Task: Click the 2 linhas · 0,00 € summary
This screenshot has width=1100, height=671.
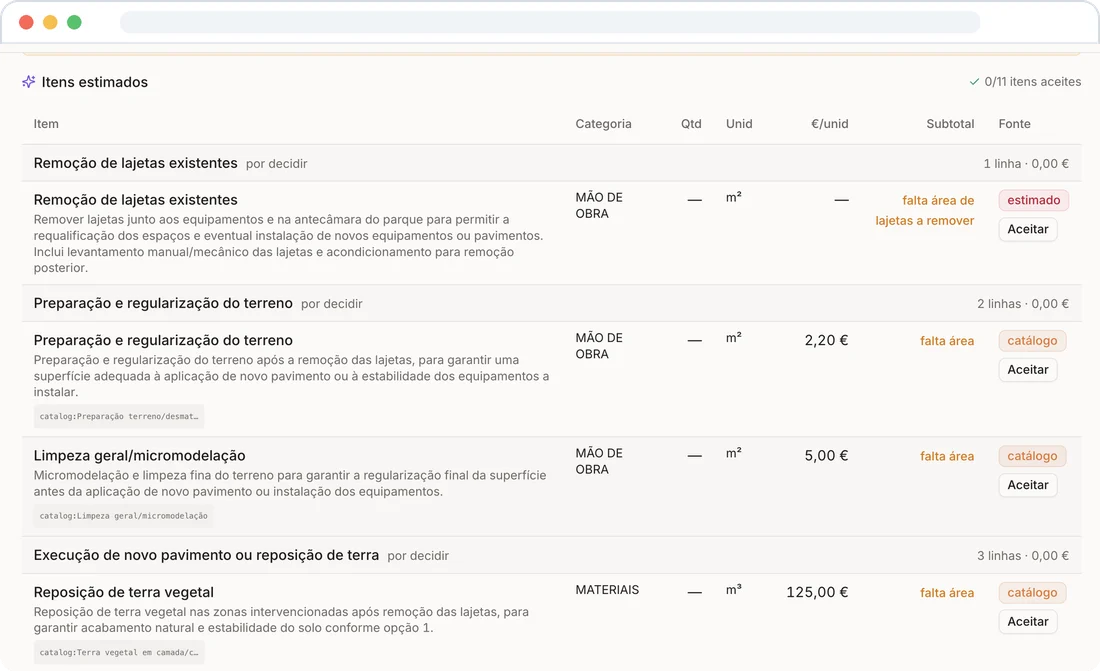Action: pyautogui.click(x=1023, y=304)
